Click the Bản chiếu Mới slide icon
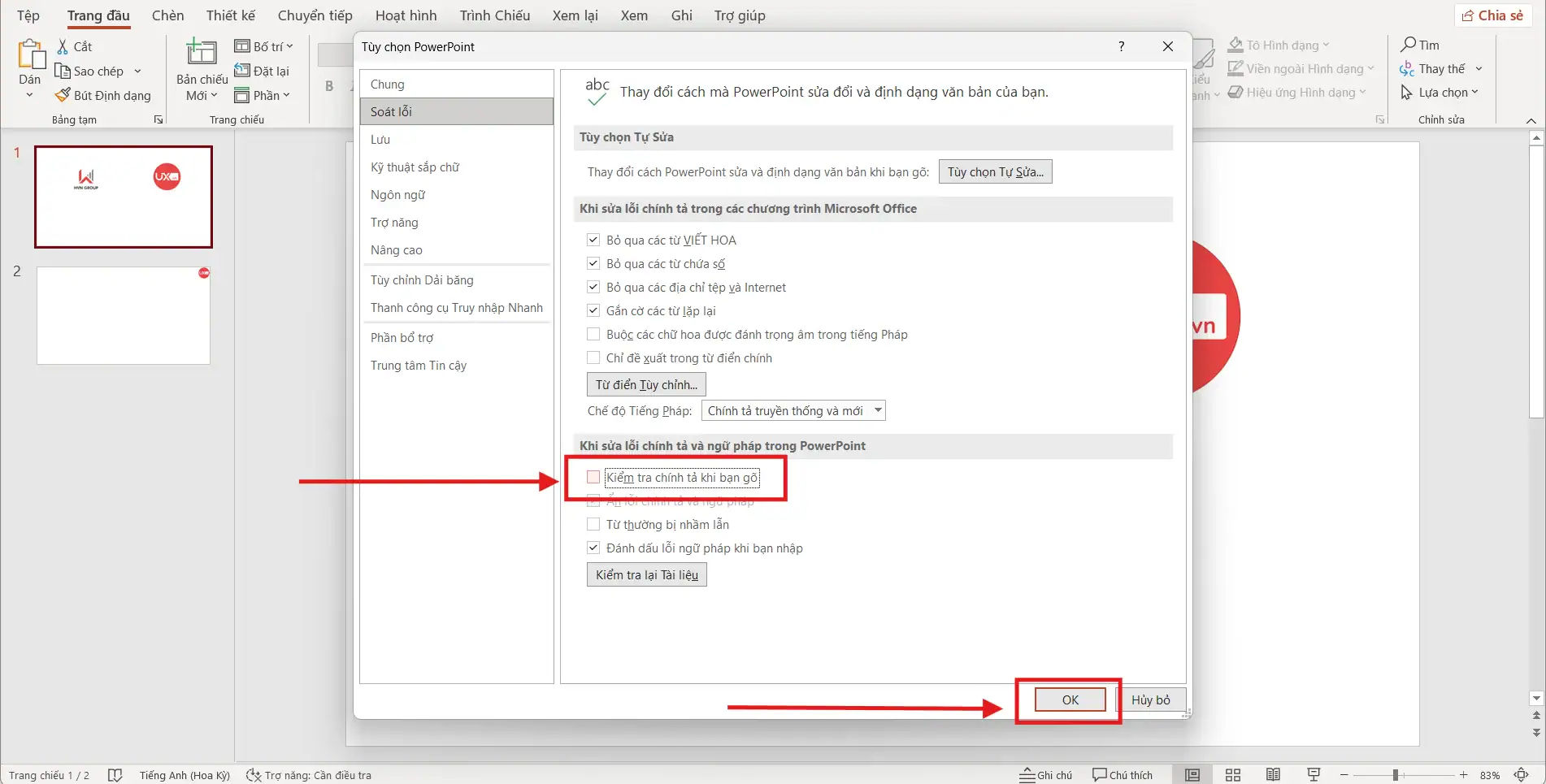Image resolution: width=1546 pixels, height=784 pixels. click(202, 53)
